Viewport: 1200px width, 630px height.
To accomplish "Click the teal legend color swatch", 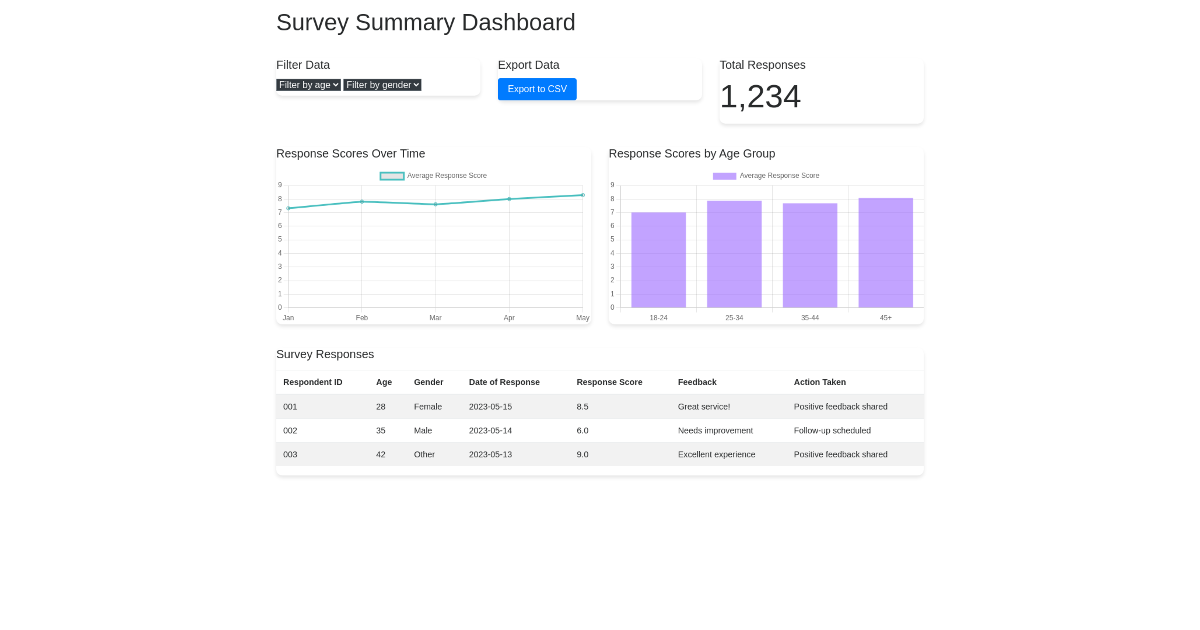I will [x=391, y=175].
